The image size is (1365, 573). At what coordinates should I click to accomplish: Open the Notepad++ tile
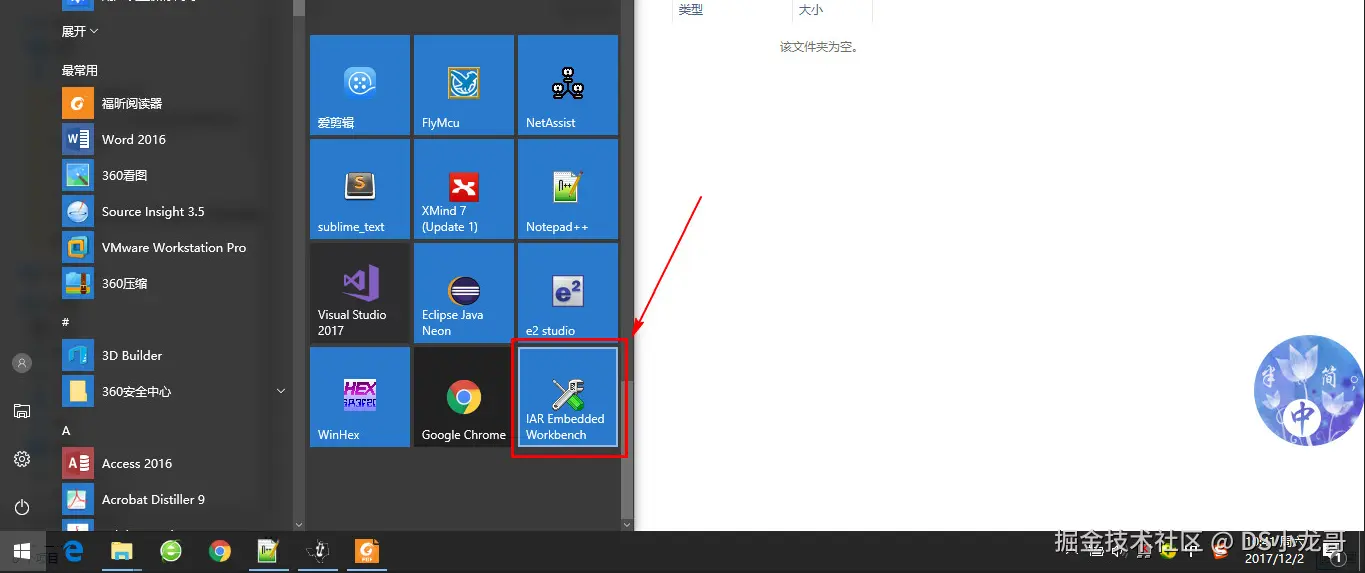pyautogui.click(x=568, y=189)
